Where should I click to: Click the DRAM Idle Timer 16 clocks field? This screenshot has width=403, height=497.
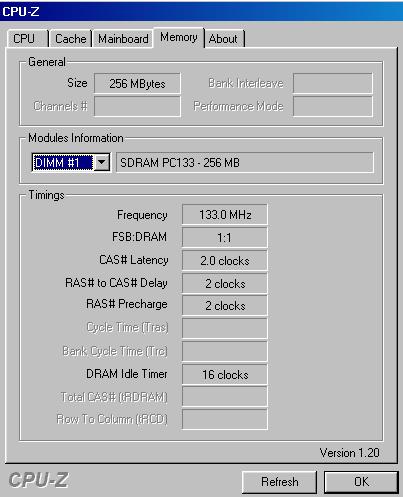225,375
